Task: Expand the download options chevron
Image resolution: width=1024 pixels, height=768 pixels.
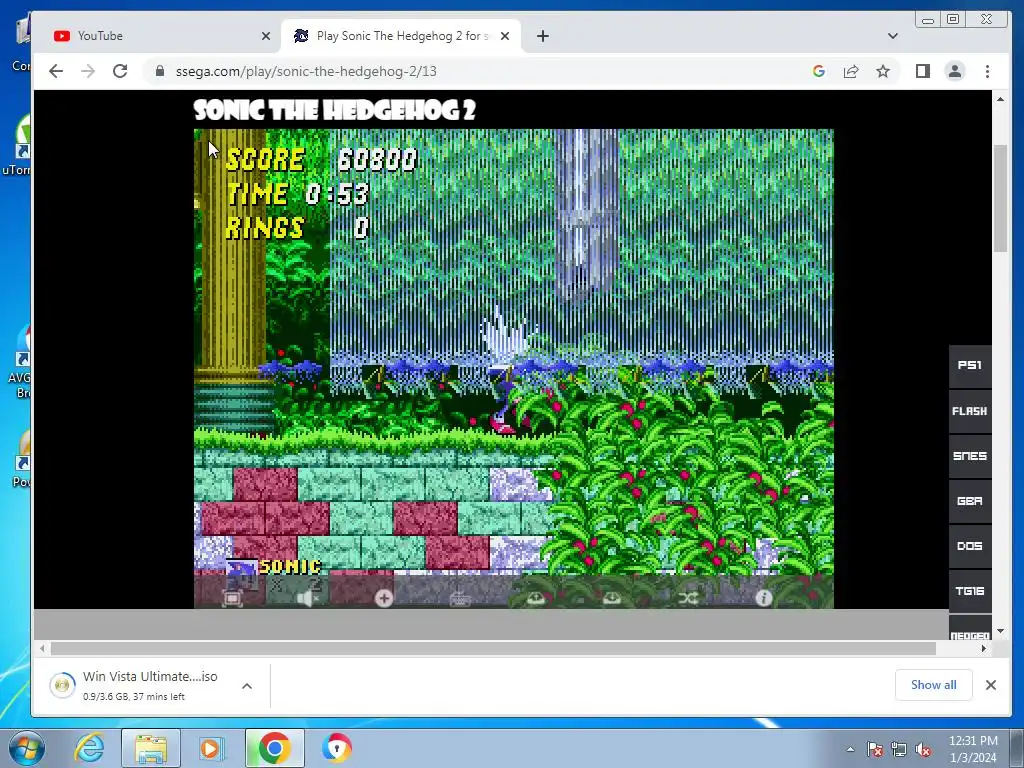Action: [247, 686]
